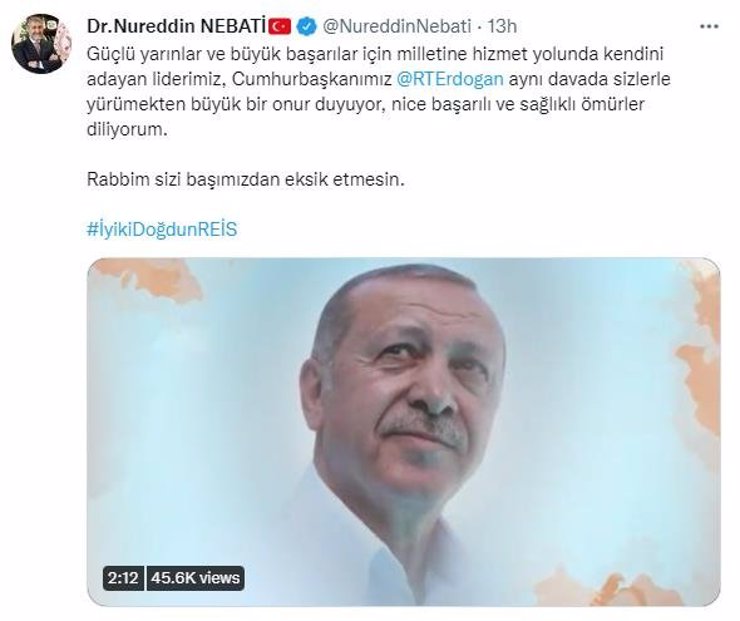Click the word 'Cumhurbaşkanımız' in the tweet text
Image resolution: width=740 pixels, height=621 pixels.
pos(312,79)
